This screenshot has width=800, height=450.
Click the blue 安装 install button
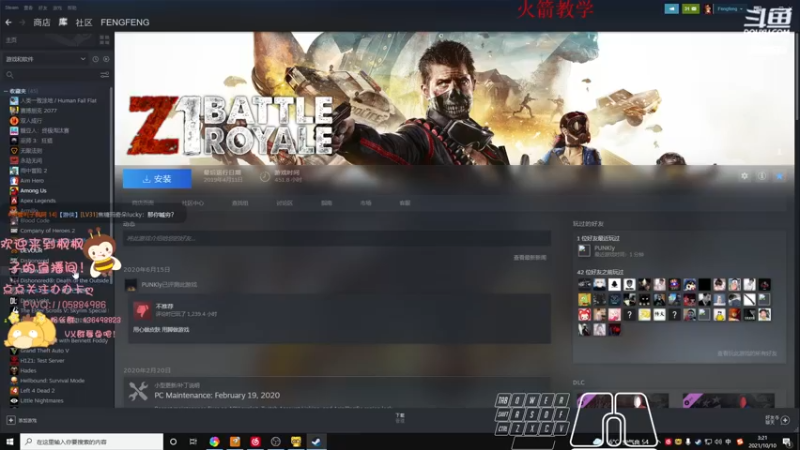(x=157, y=179)
